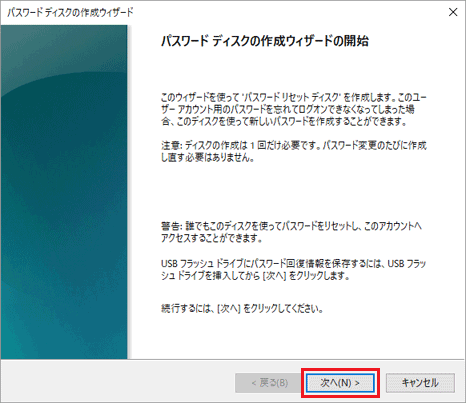Click the note starting 注意: ディスクの作成は
Viewport: 466px width, 403px height.
pyautogui.click(x=294, y=151)
